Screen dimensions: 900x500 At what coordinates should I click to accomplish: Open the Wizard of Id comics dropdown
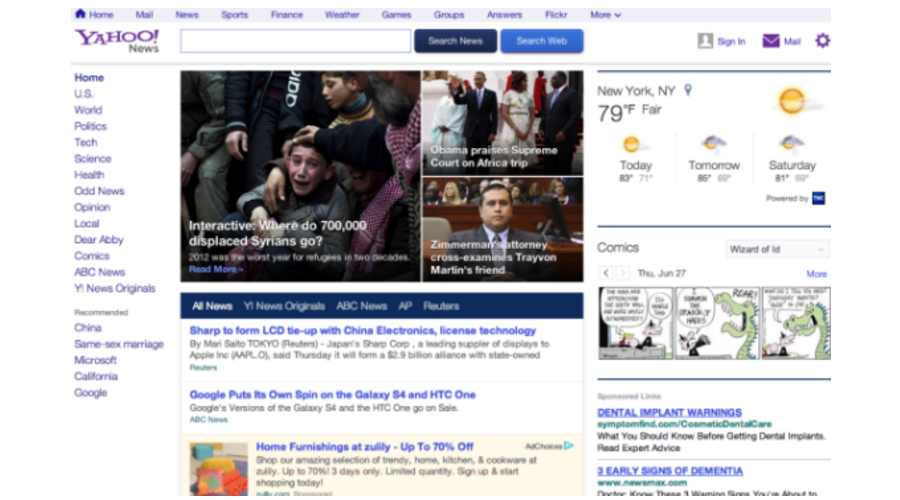pos(777,249)
